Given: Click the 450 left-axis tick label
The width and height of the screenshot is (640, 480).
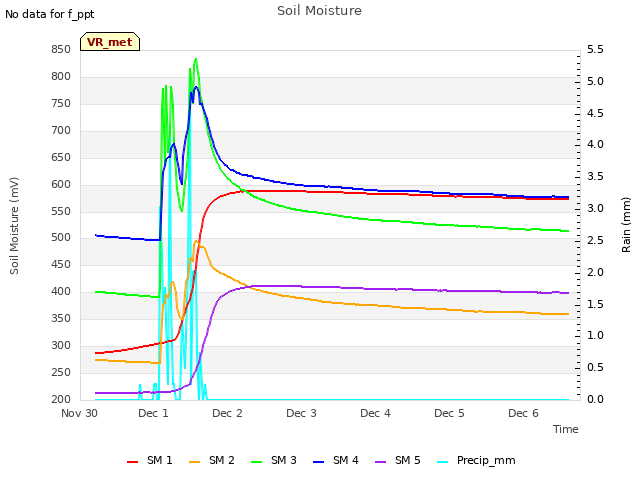Looking at the screenshot, I should click(61, 264).
